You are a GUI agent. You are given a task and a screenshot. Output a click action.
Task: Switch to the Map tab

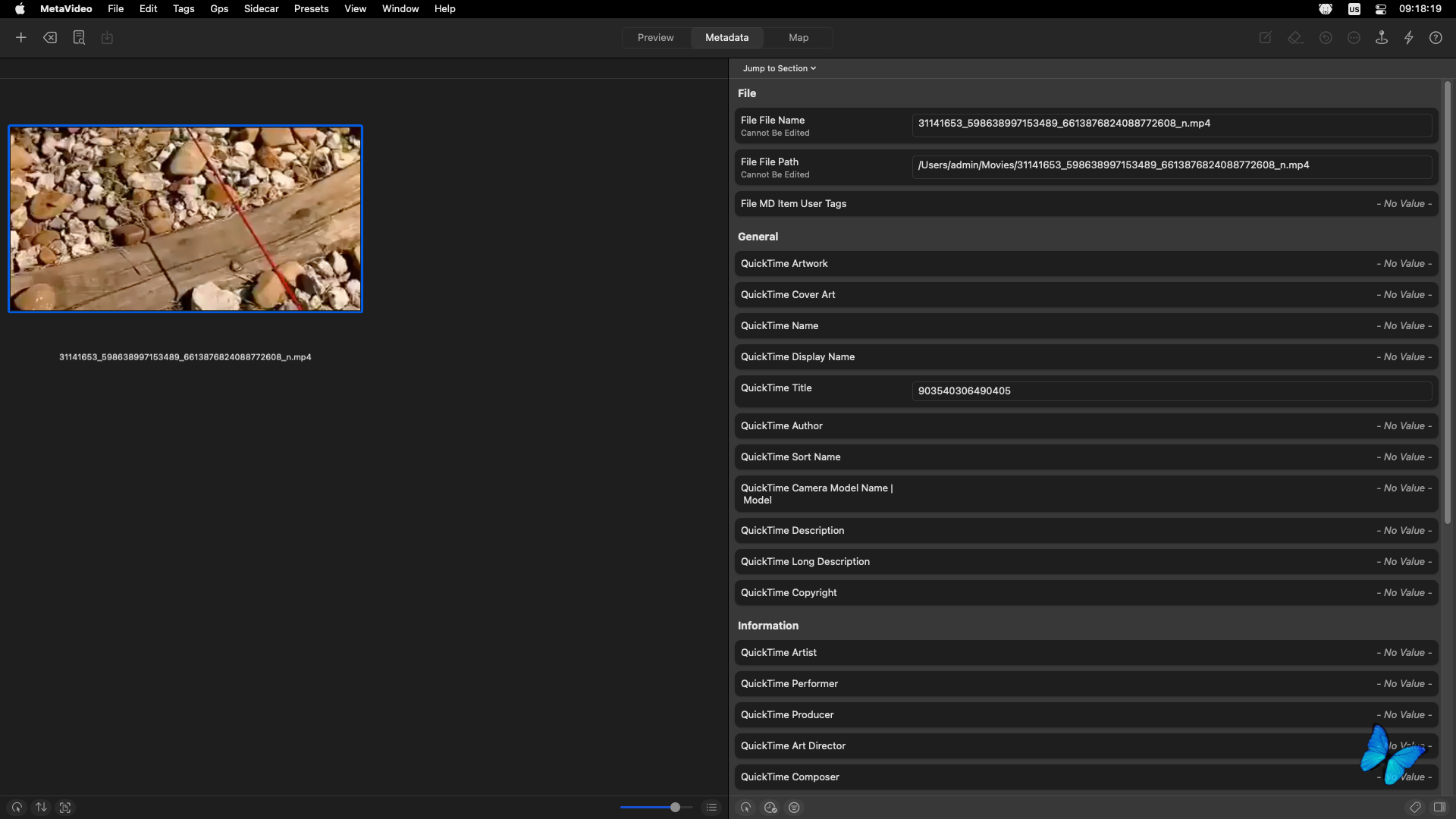click(799, 37)
